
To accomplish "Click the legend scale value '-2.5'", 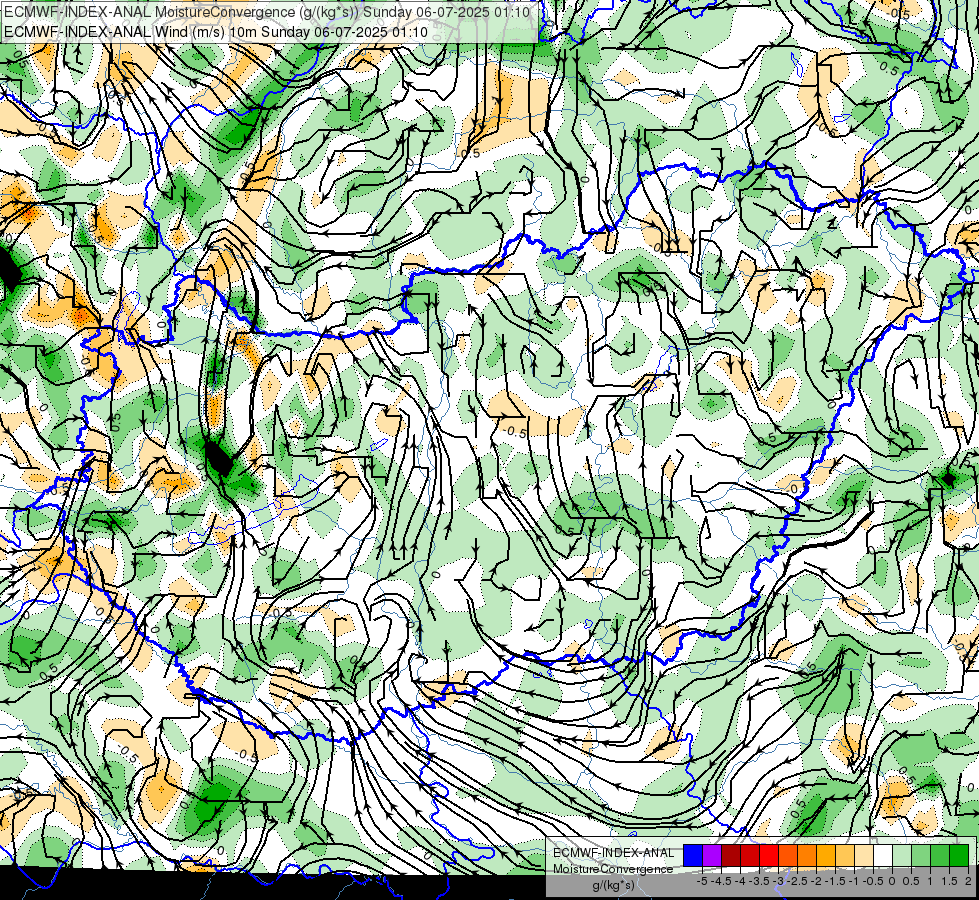I will point(797,881).
